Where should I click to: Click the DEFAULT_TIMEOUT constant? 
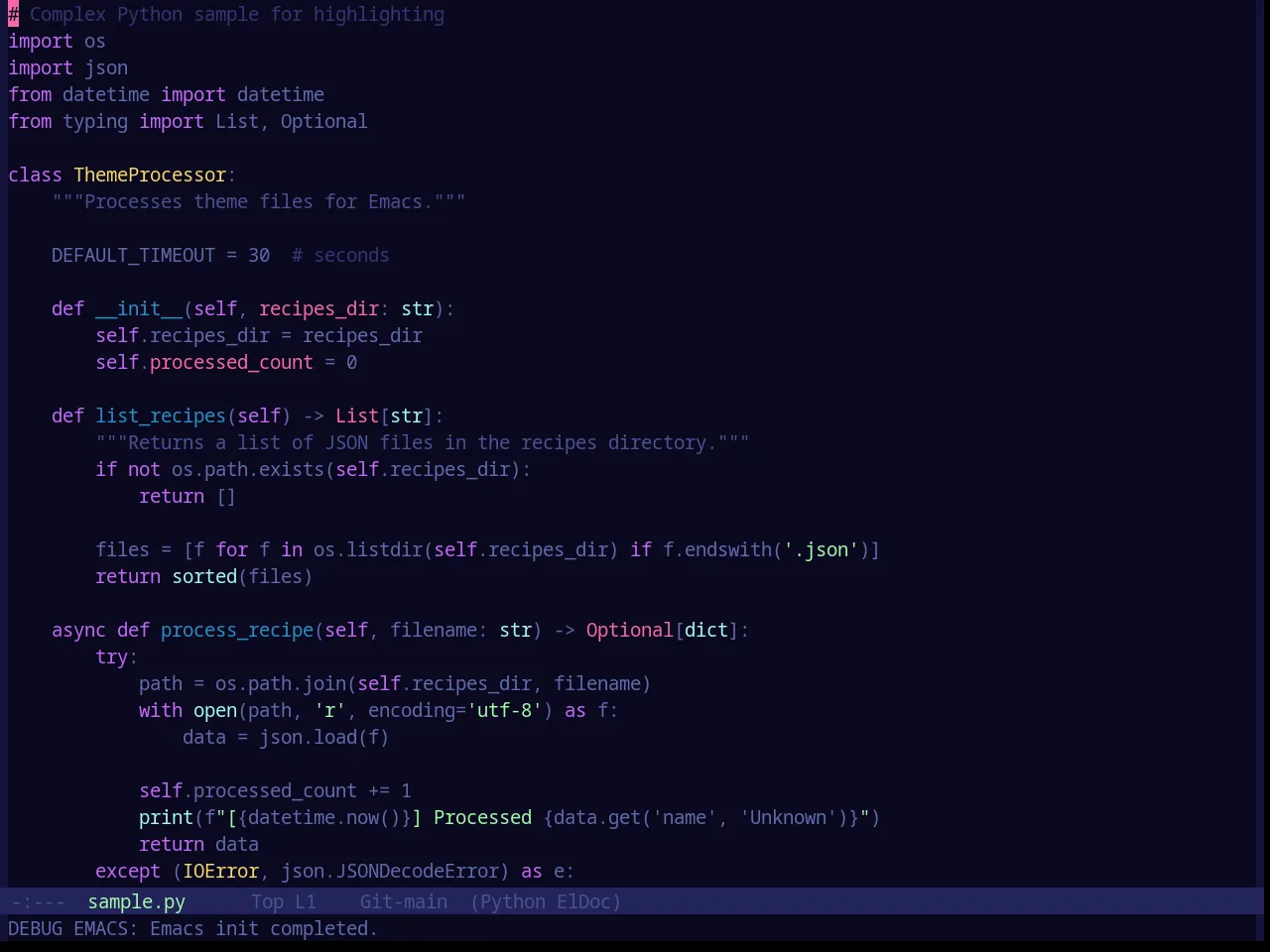click(133, 255)
